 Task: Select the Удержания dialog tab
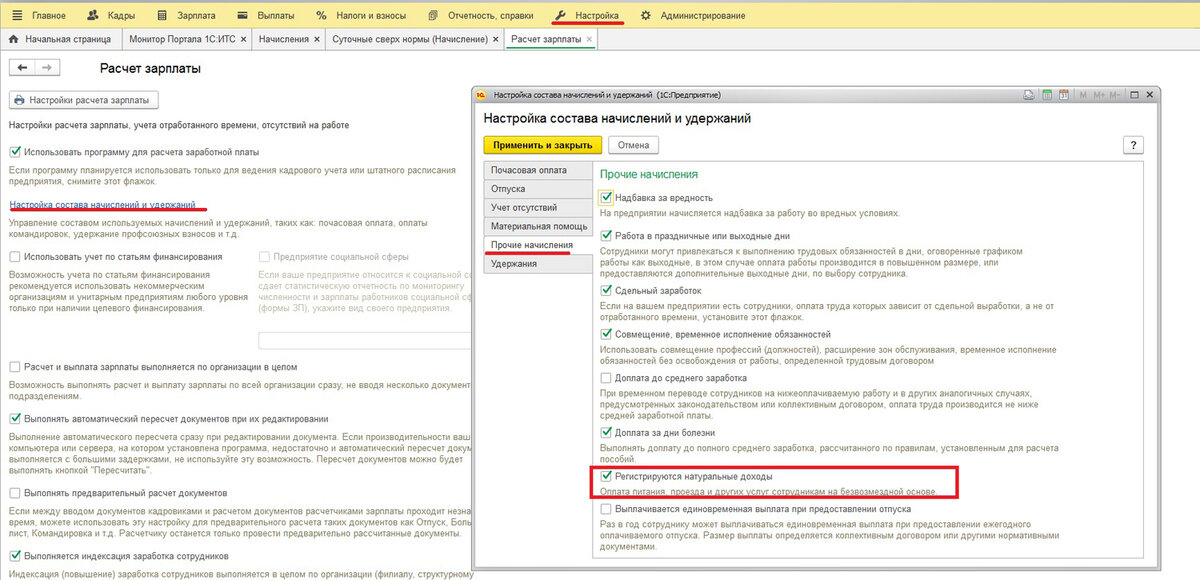pyautogui.click(x=536, y=264)
